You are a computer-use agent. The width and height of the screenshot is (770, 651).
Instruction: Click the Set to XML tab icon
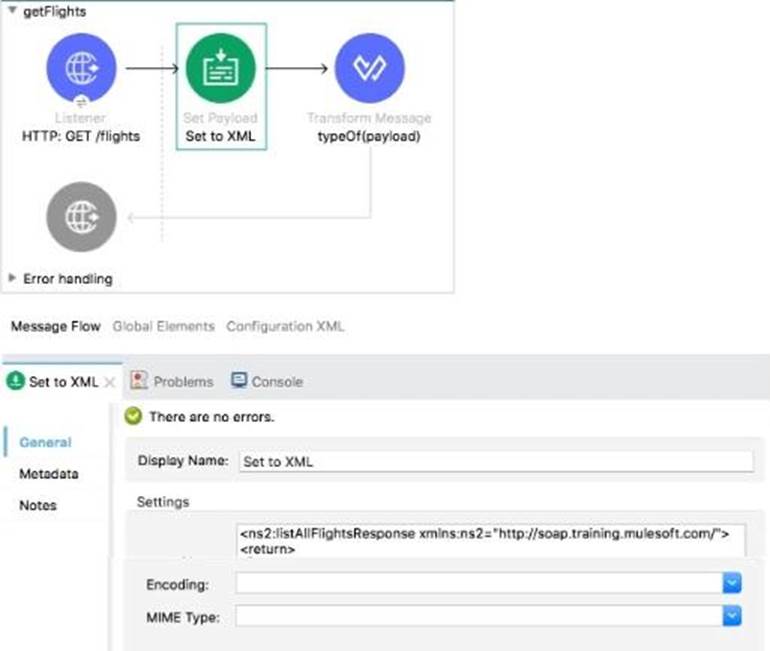click(x=15, y=382)
